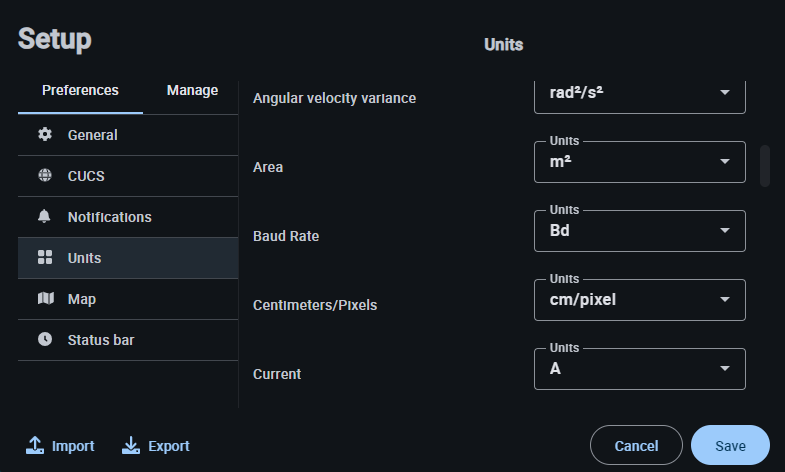Open the Area units dropdown
Image resolution: width=785 pixels, height=472 pixels.
[x=641, y=162]
